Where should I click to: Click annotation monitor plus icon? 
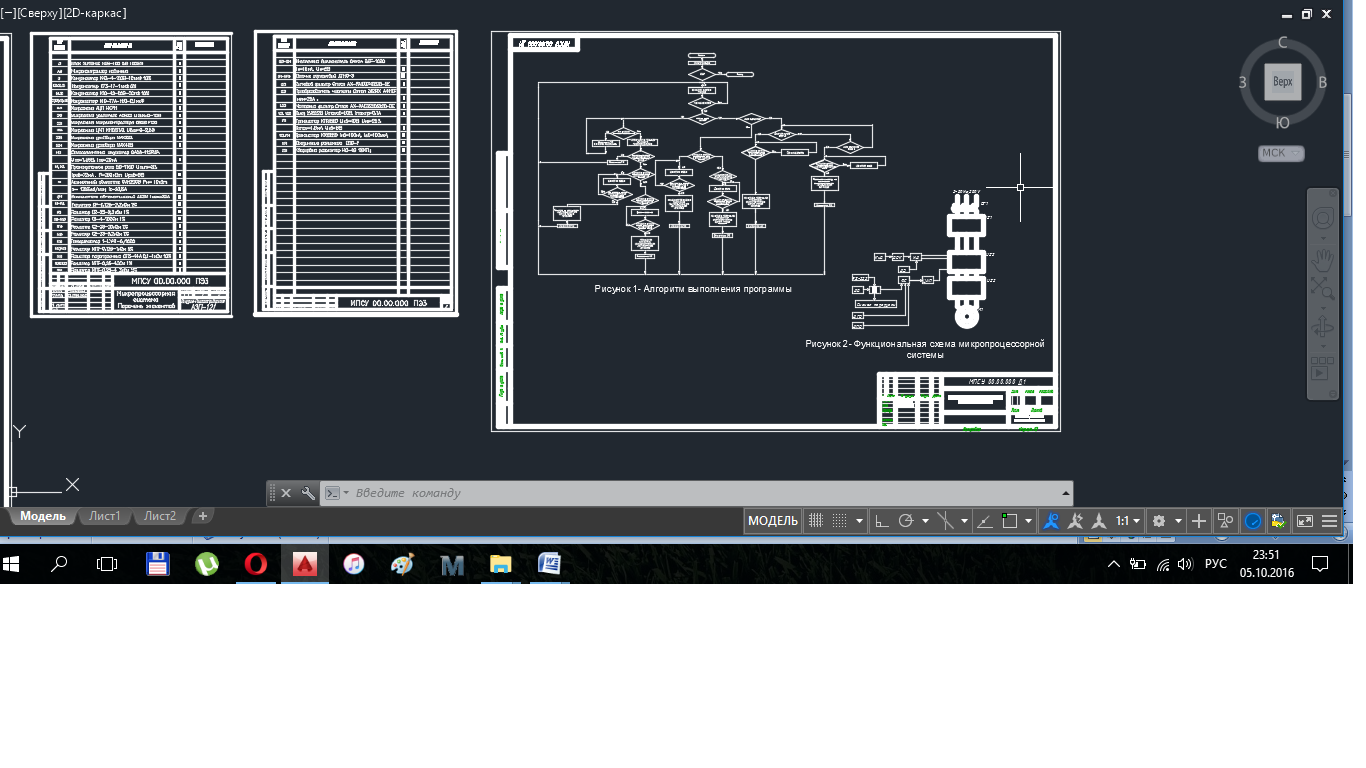[x=1198, y=521]
